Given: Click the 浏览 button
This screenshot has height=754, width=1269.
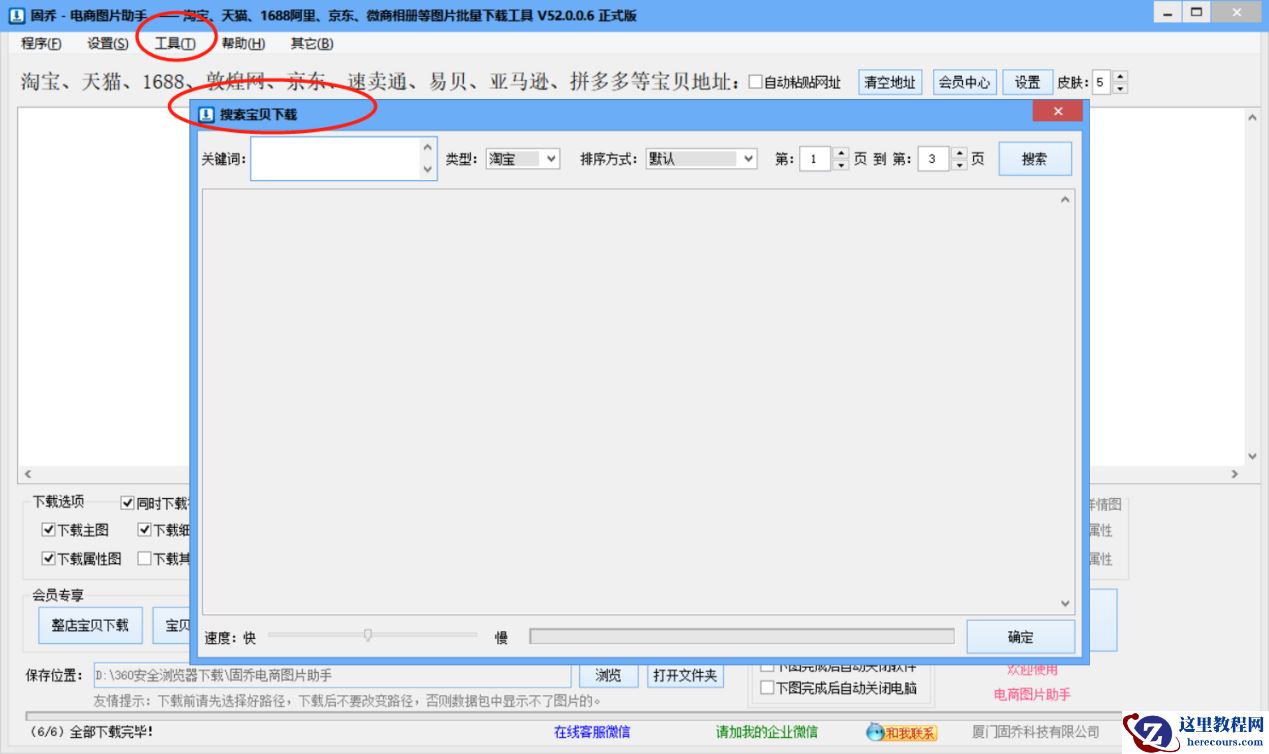Looking at the screenshot, I should coord(608,676).
